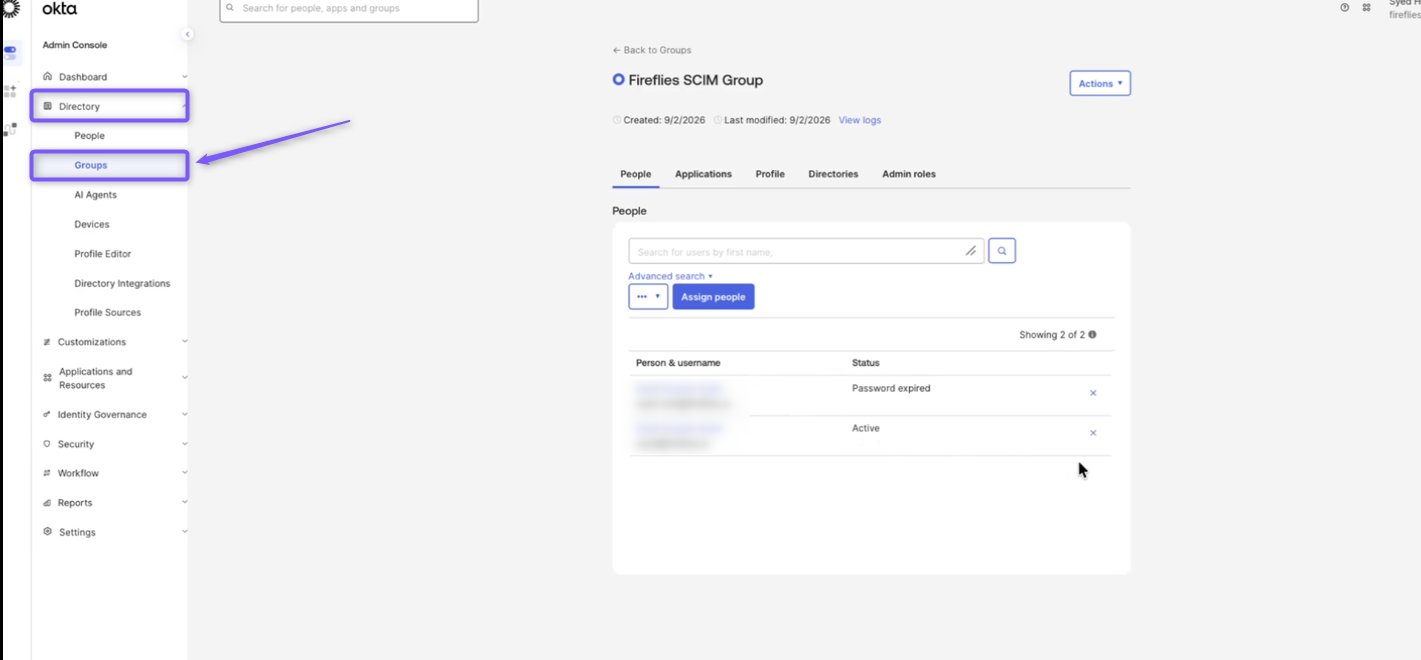This screenshot has height=660, width=1421.
Task: Switch to the People tab
Action: click(636, 174)
